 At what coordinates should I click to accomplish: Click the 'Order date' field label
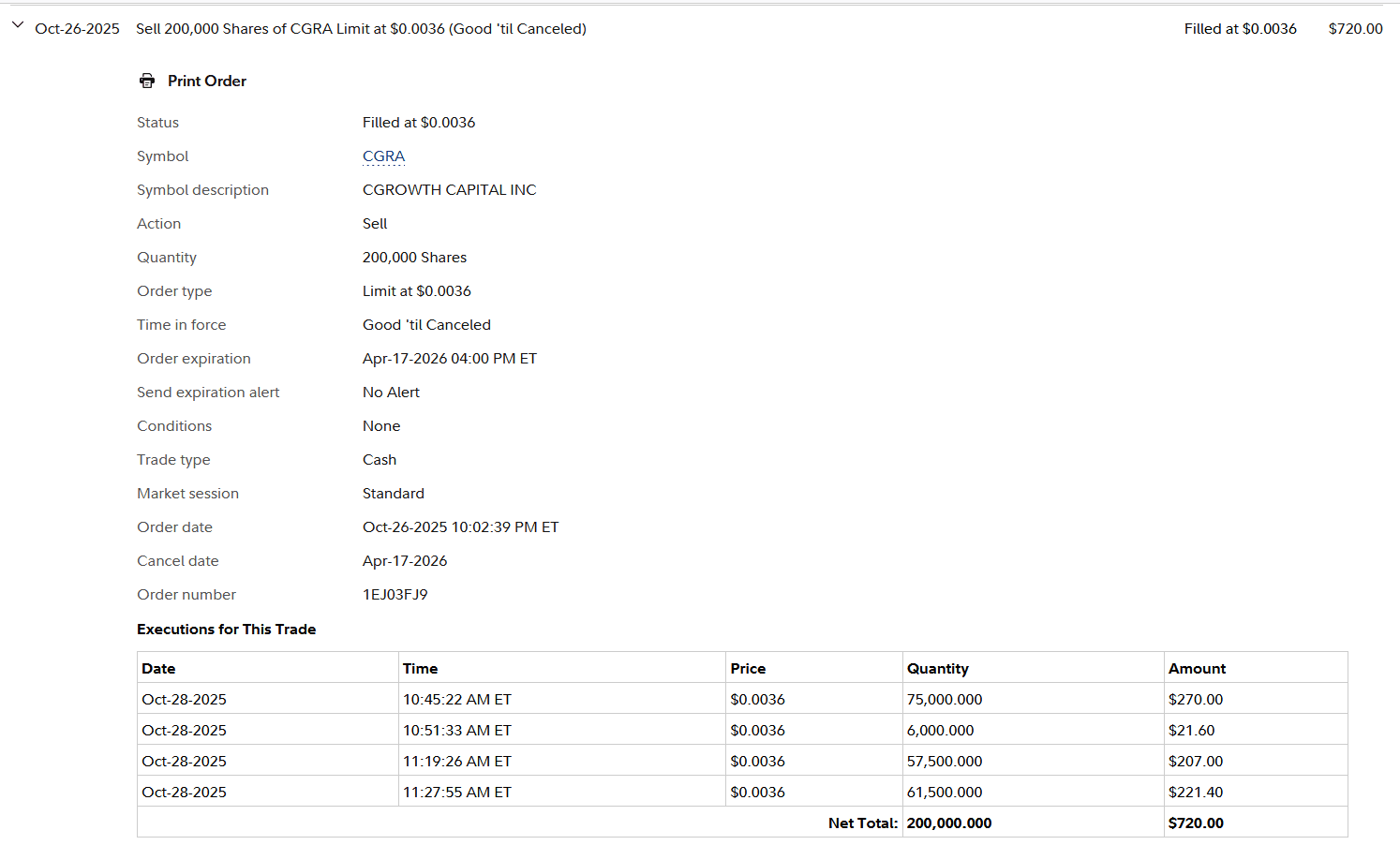point(174,527)
